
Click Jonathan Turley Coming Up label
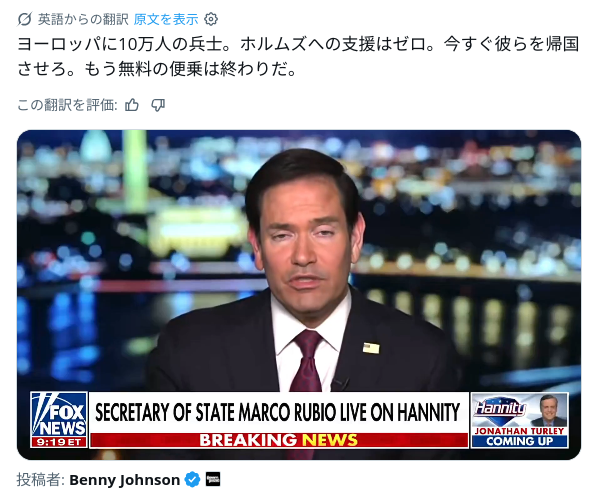519,436
